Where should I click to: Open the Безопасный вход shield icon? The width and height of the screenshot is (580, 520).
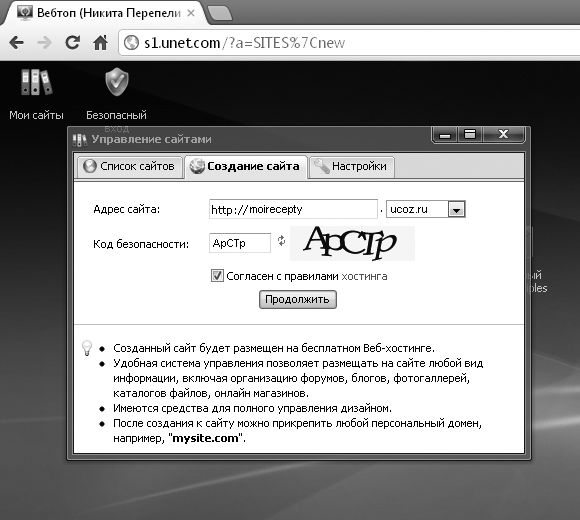tap(117, 82)
